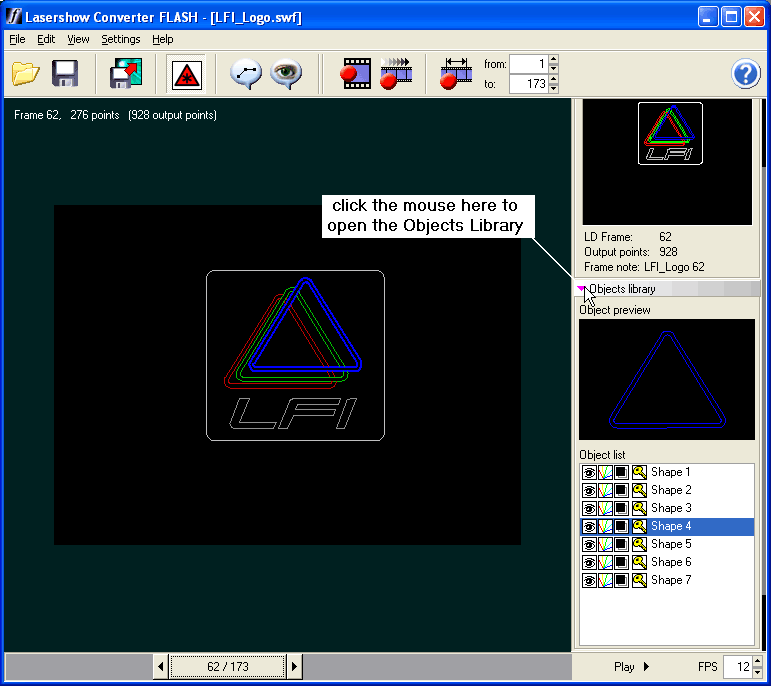The image size is (771, 686).
Task: Click the color lines icon for Shape 7
Action: click(605, 580)
